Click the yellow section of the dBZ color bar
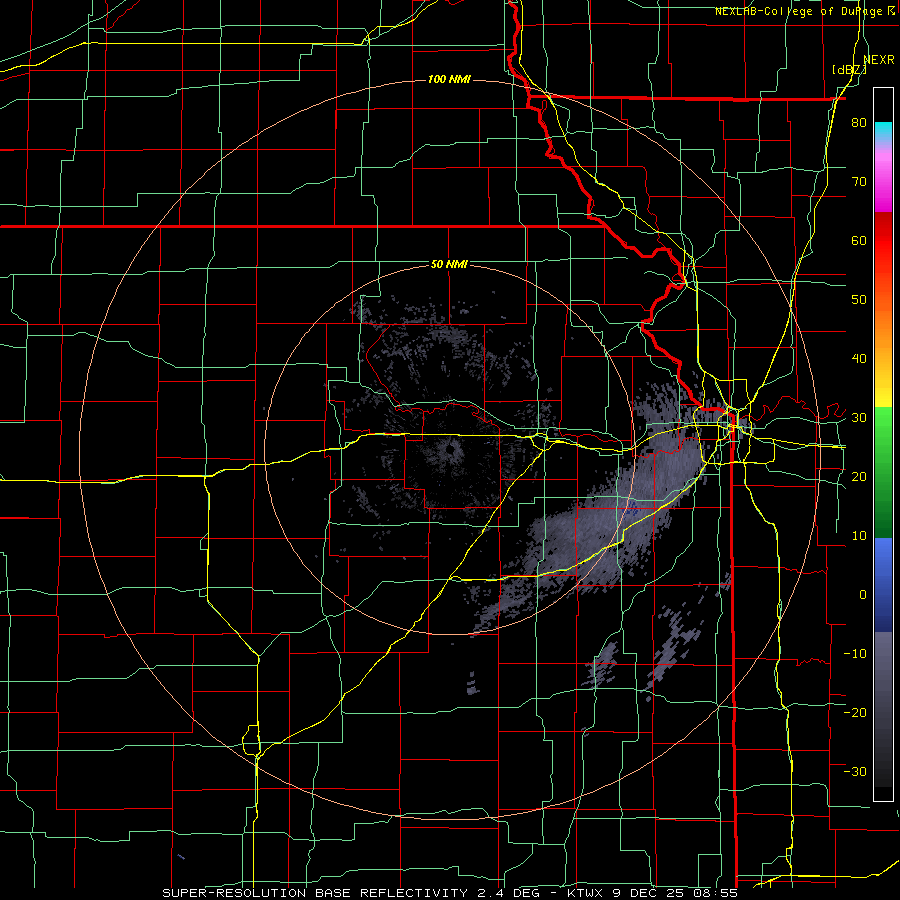The width and height of the screenshot is (900, 900). point(883,387)
